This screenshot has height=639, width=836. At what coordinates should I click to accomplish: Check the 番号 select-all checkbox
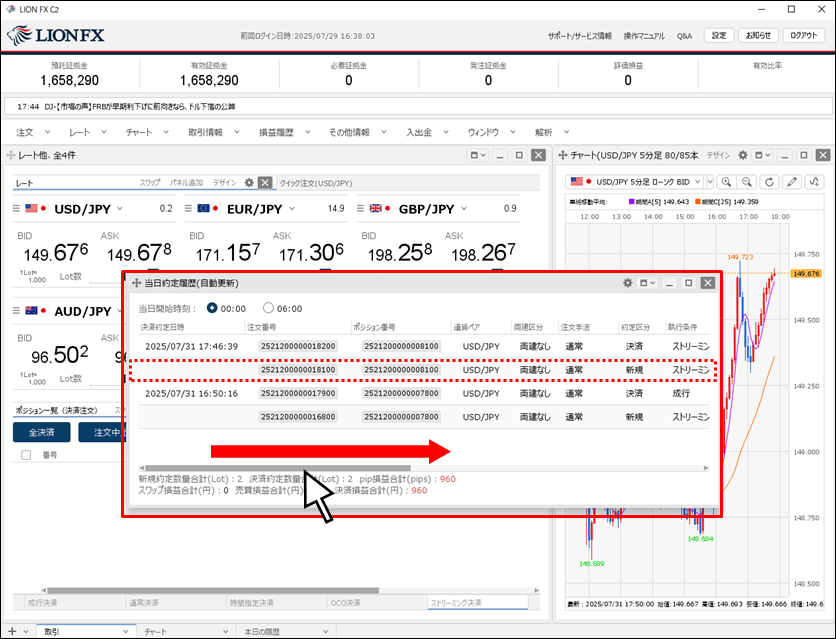[26, 455]
